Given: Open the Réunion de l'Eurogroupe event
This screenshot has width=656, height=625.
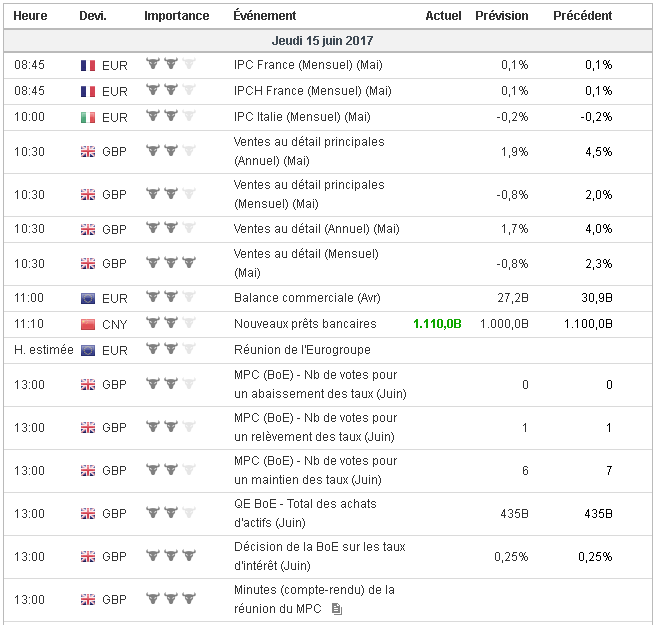Looking at the screenshot, I should [x=302, y=350].
